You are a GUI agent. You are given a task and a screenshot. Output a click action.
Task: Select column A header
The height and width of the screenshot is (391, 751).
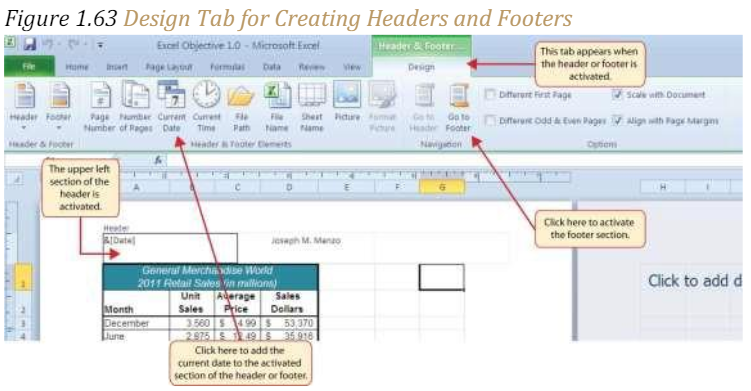tap(137, 187)
